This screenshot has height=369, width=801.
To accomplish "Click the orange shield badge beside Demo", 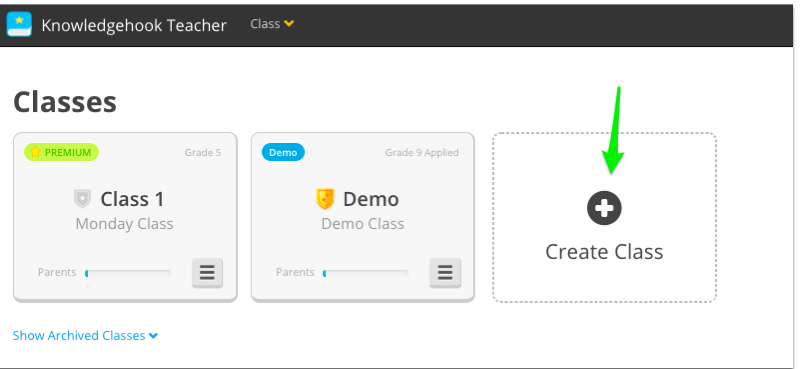I will [x=325, y=199].
